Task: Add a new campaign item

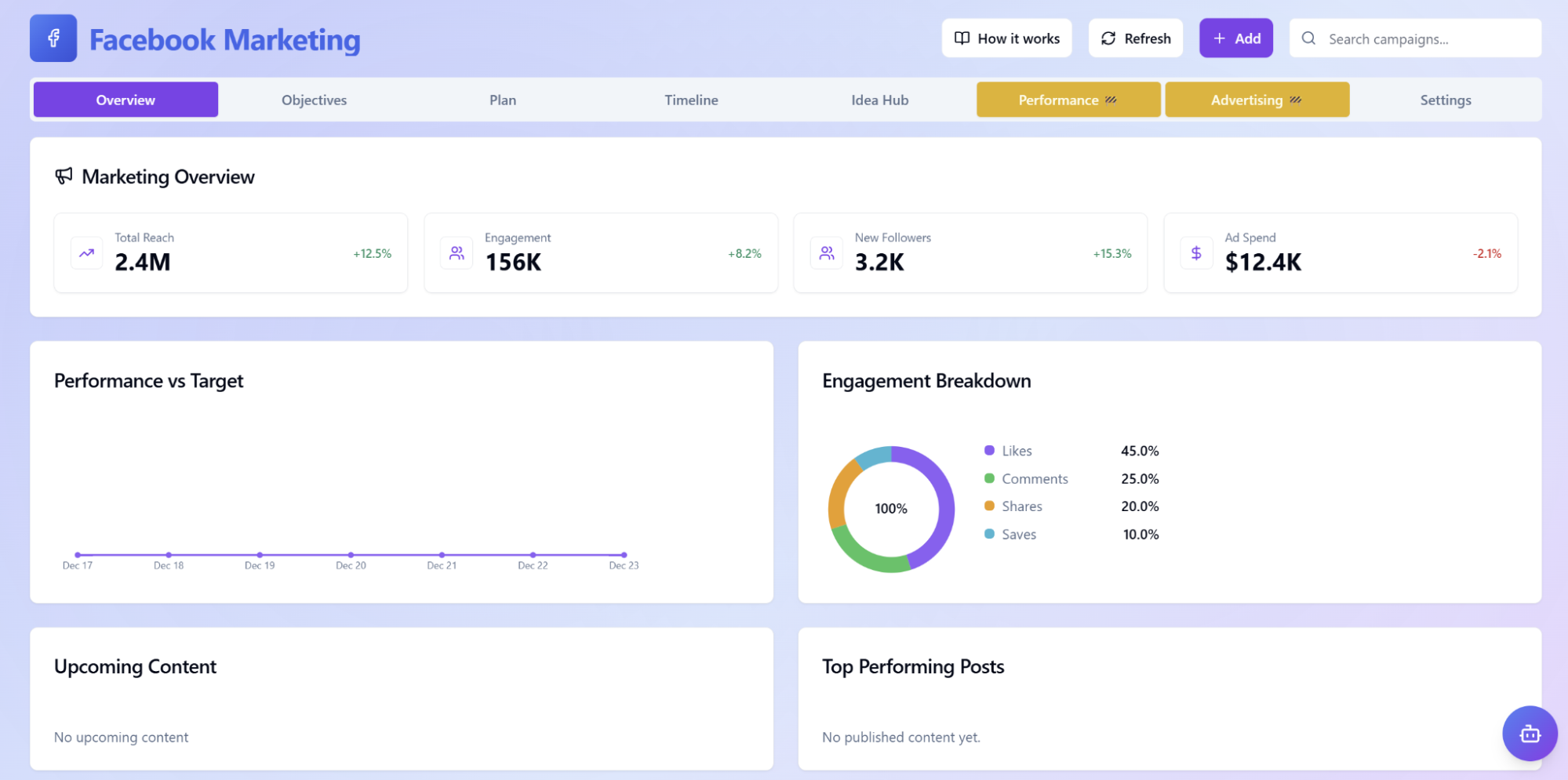Action: click(1235, 38)
